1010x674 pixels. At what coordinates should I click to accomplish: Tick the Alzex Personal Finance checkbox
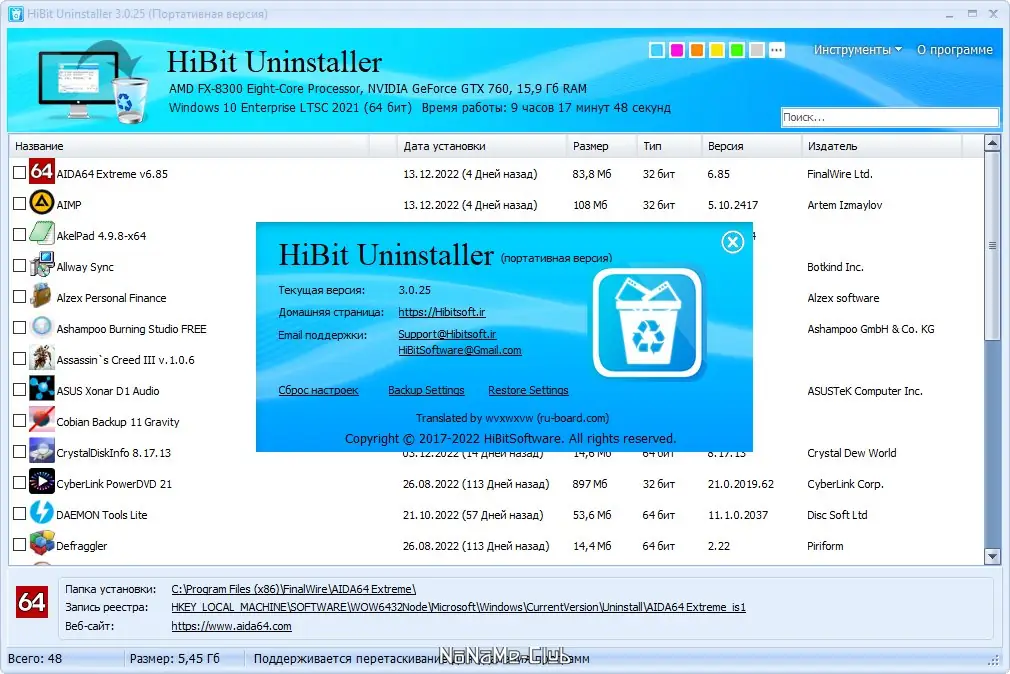pos(19,296)
